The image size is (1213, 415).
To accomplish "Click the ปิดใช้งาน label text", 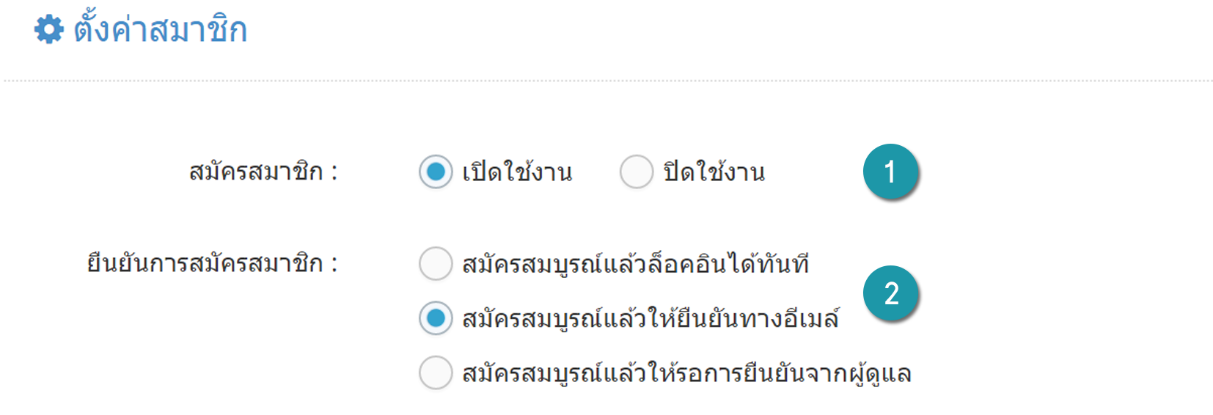I will tap(714, 173).
